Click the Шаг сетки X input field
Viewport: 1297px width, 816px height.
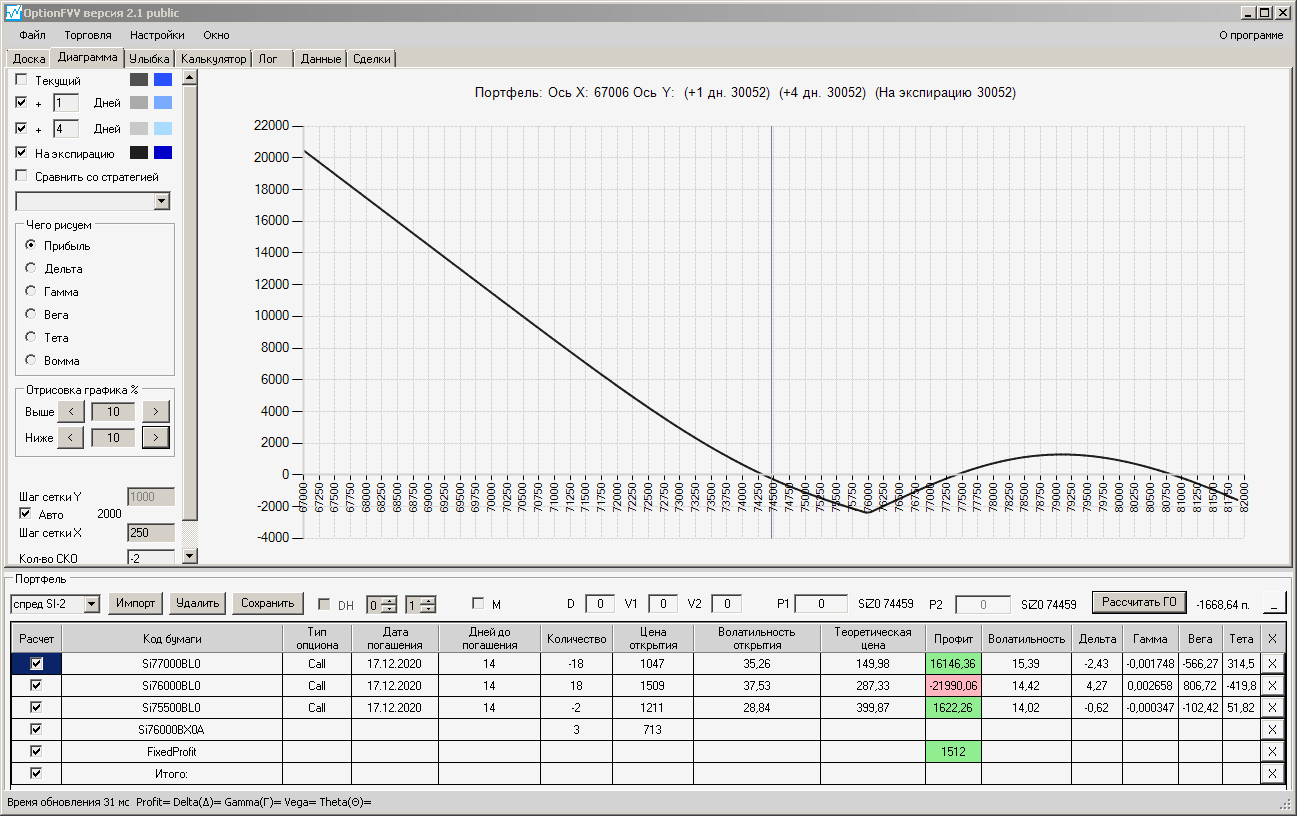pyautogui.click(x=151, y=533)
